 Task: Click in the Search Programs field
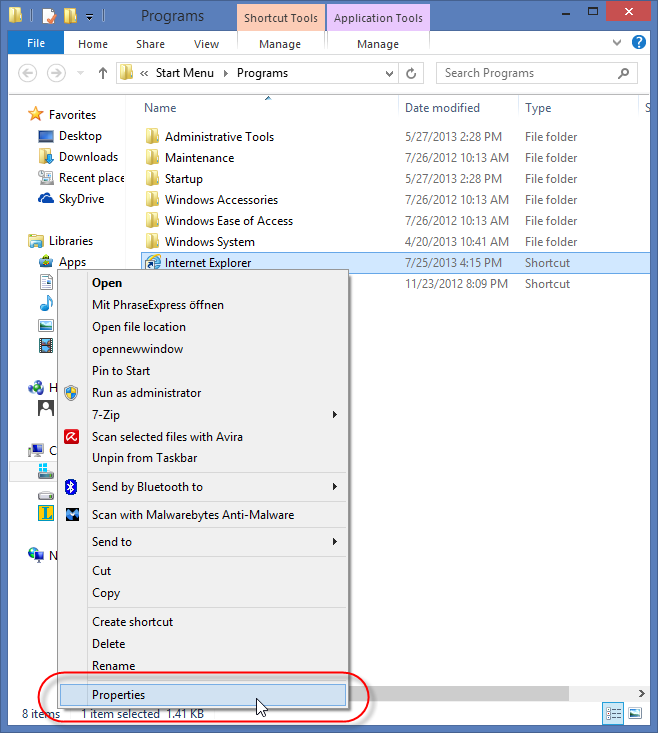(525, 73)
